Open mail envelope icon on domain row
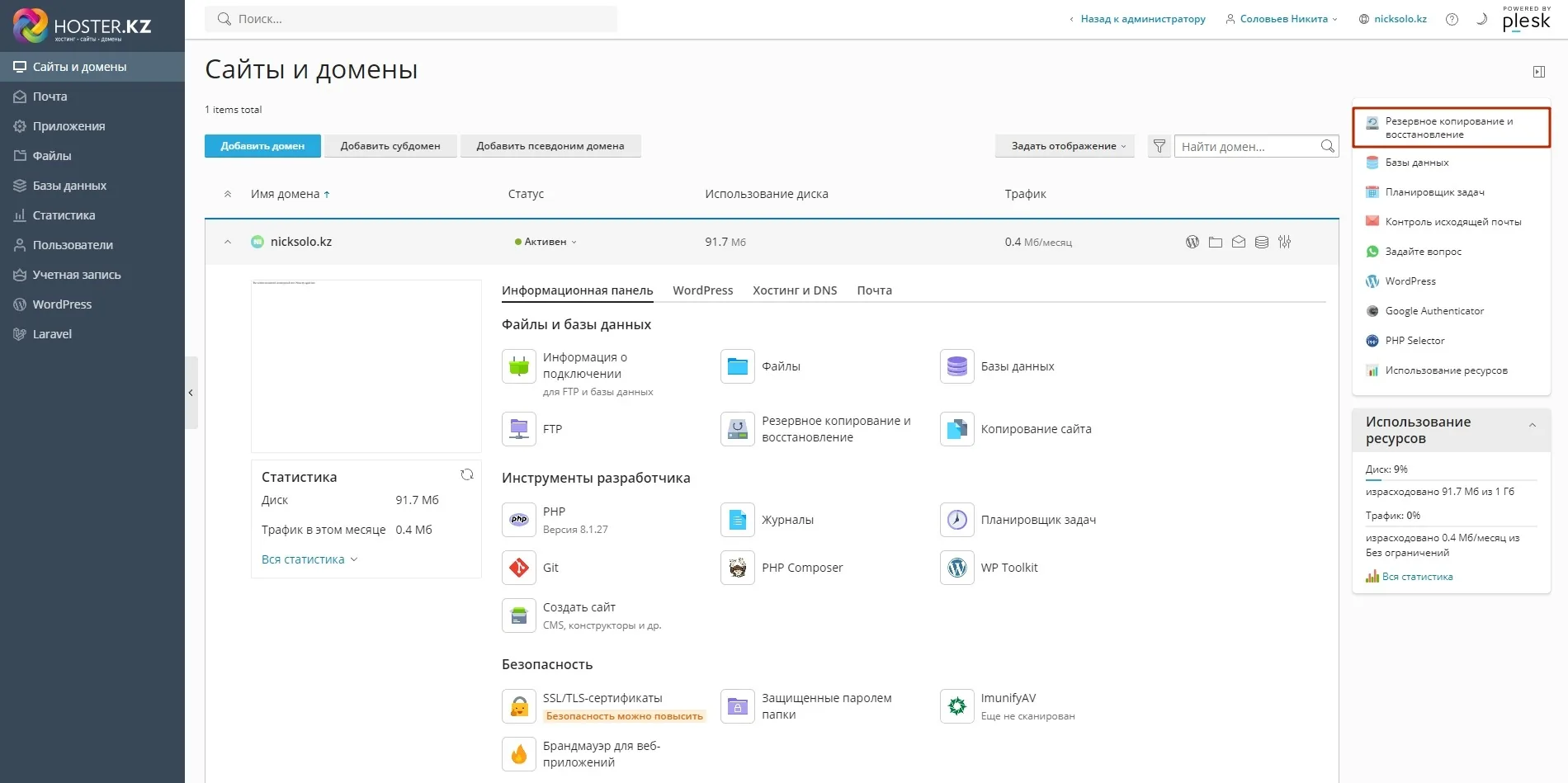The image size is (1568, 783). tap(1238, 242)
